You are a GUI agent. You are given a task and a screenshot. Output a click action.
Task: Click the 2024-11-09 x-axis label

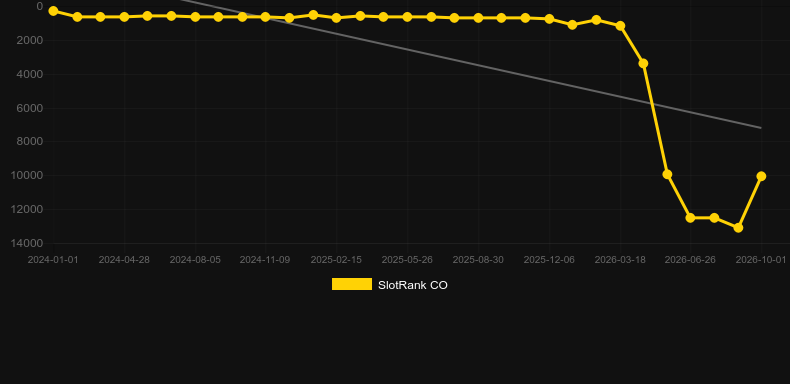click(265, 260)
